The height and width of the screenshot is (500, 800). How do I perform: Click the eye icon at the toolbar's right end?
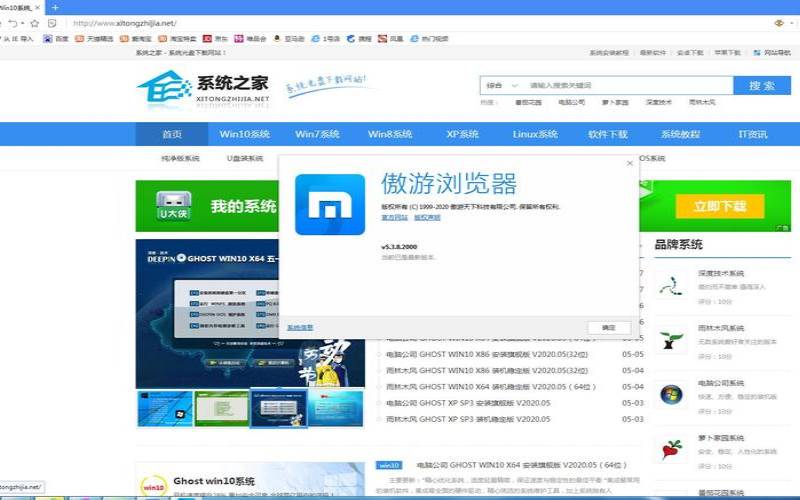pyautogui.click(x=779, y=23)
